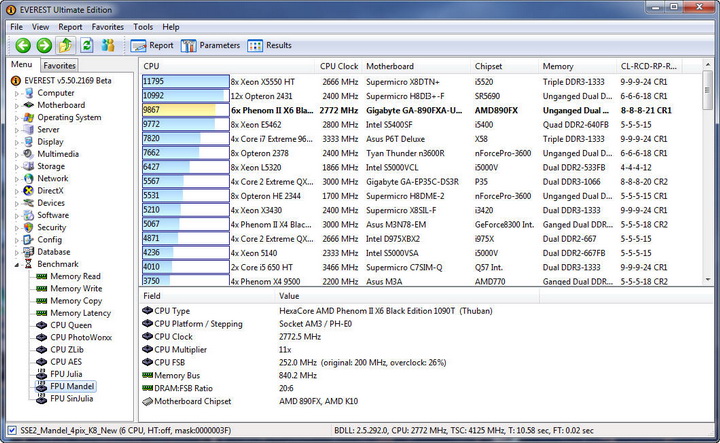Select the Database icon in the tree

pyautogui.click(x=29, y=252)
